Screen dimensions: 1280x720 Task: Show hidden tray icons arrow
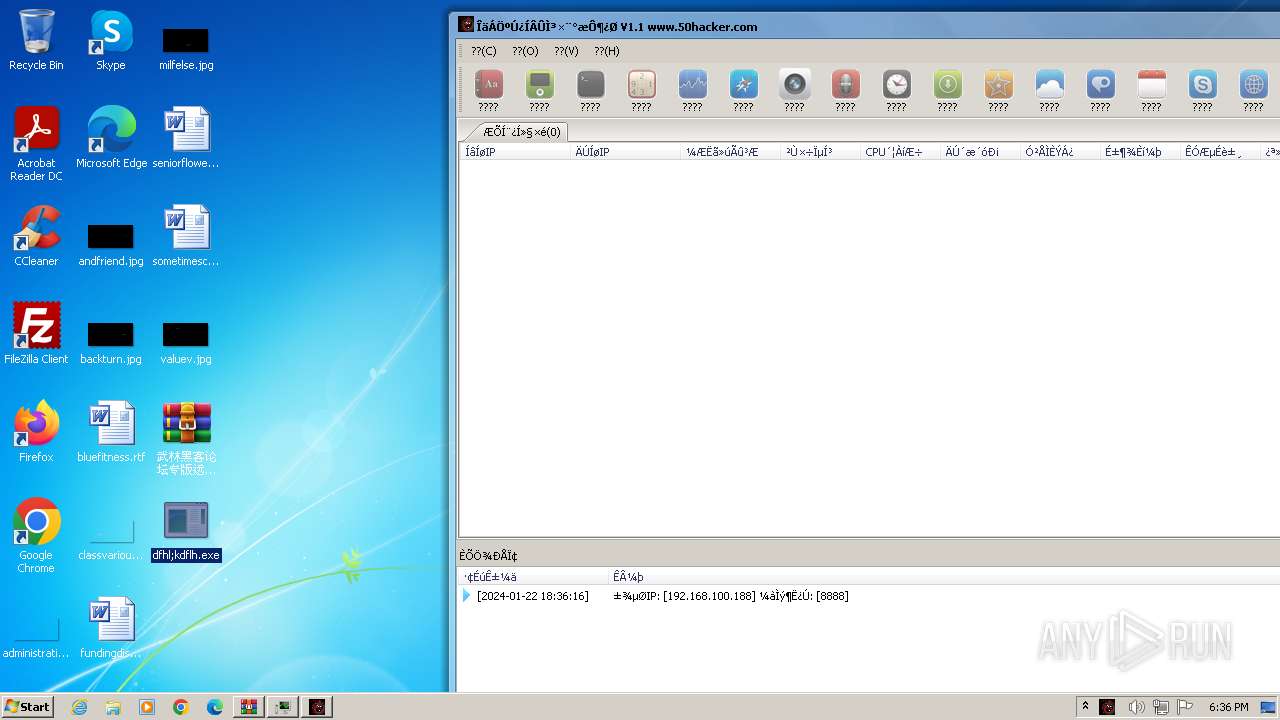point(1085,707)
